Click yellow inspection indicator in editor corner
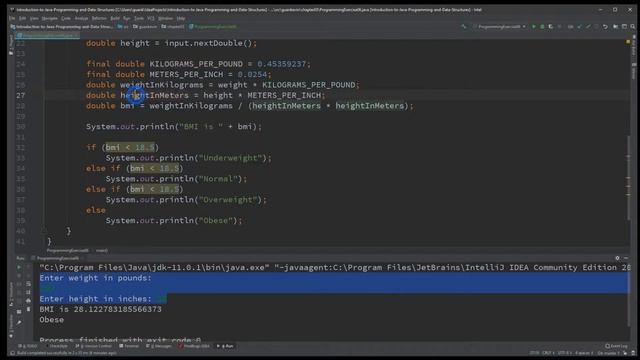 [x=627, y=42]
